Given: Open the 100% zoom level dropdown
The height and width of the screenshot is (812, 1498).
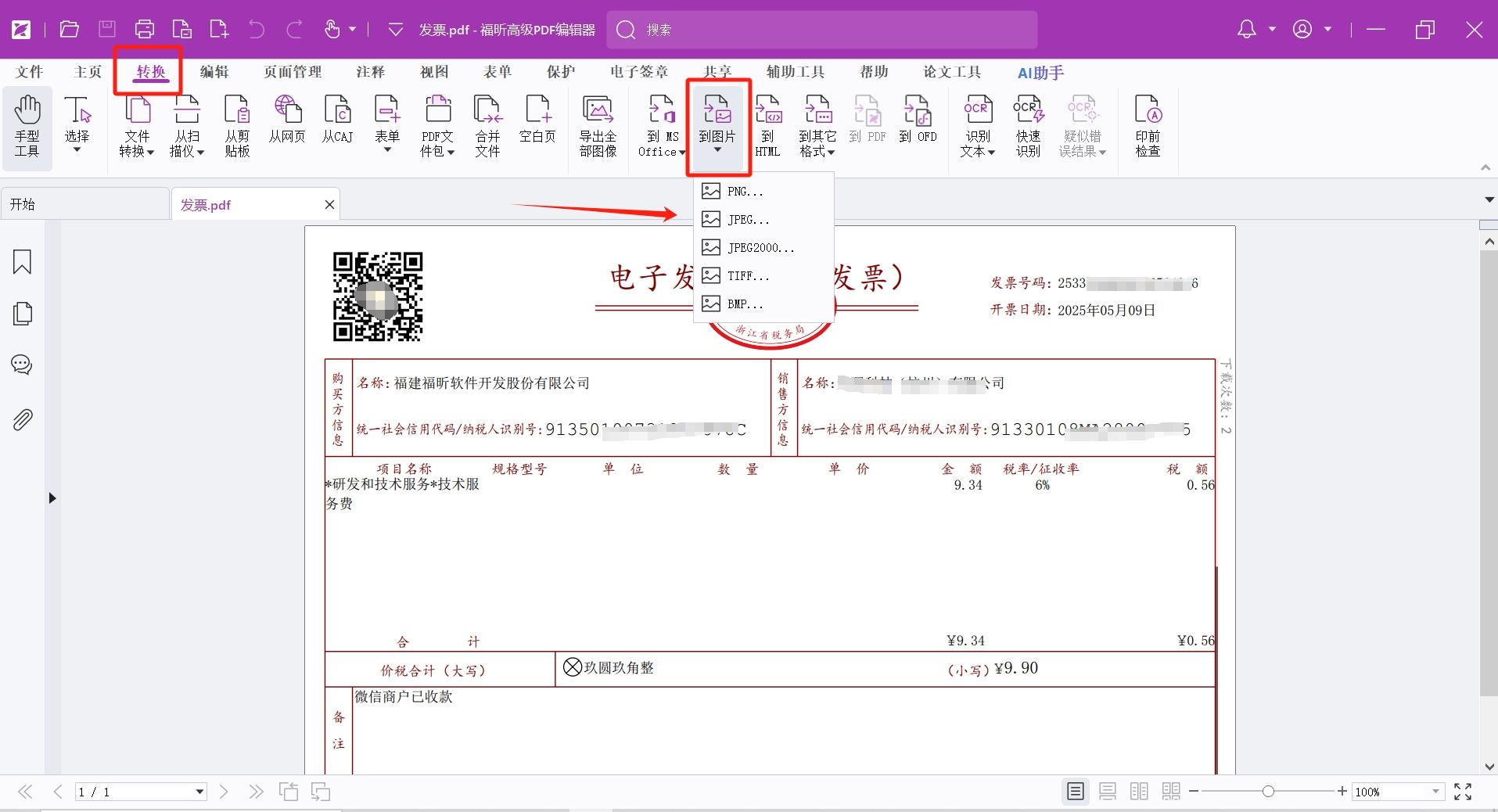Looking at the screenshot, I should click(1435, 792).
